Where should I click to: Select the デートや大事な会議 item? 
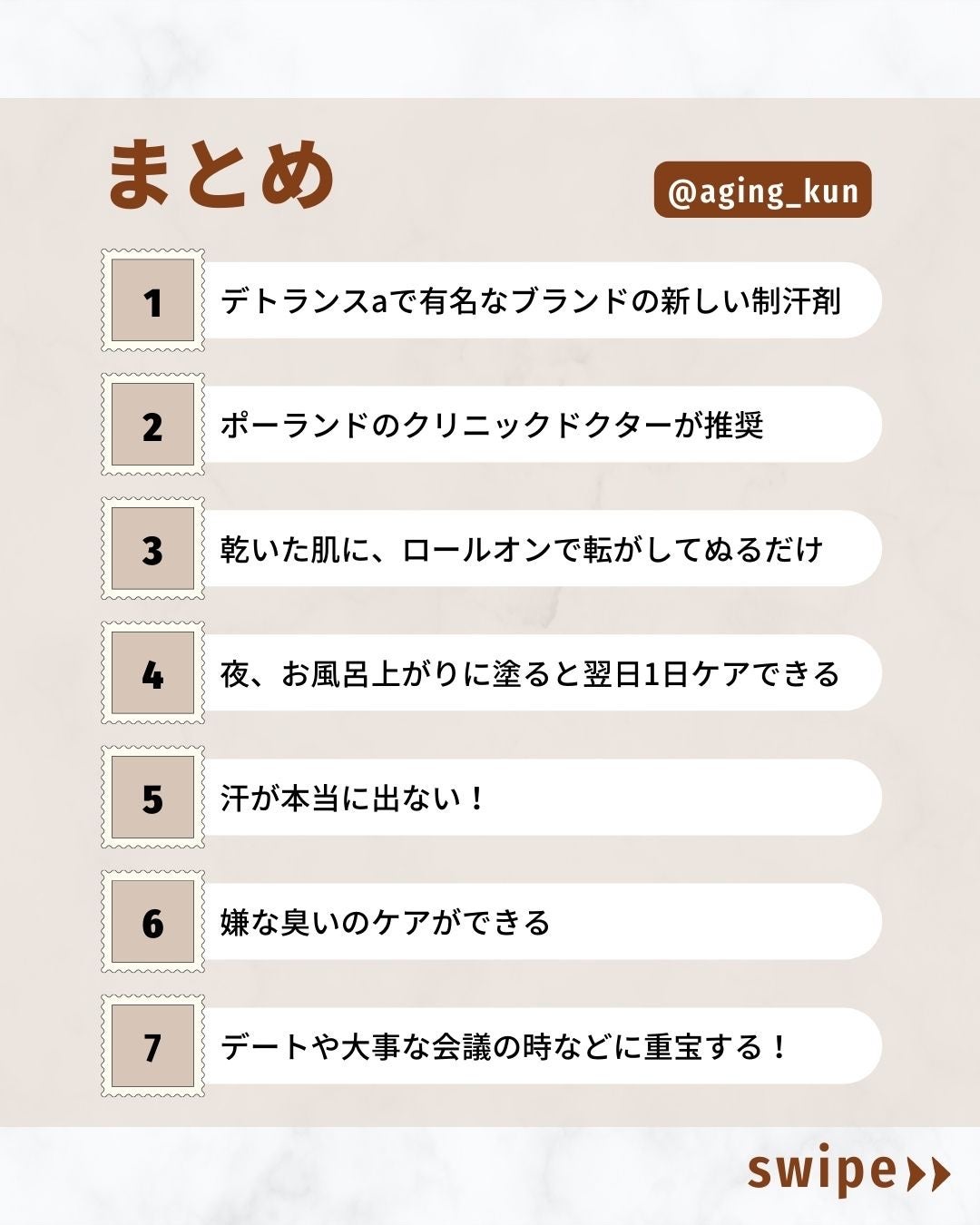(x=504, y=1047)
